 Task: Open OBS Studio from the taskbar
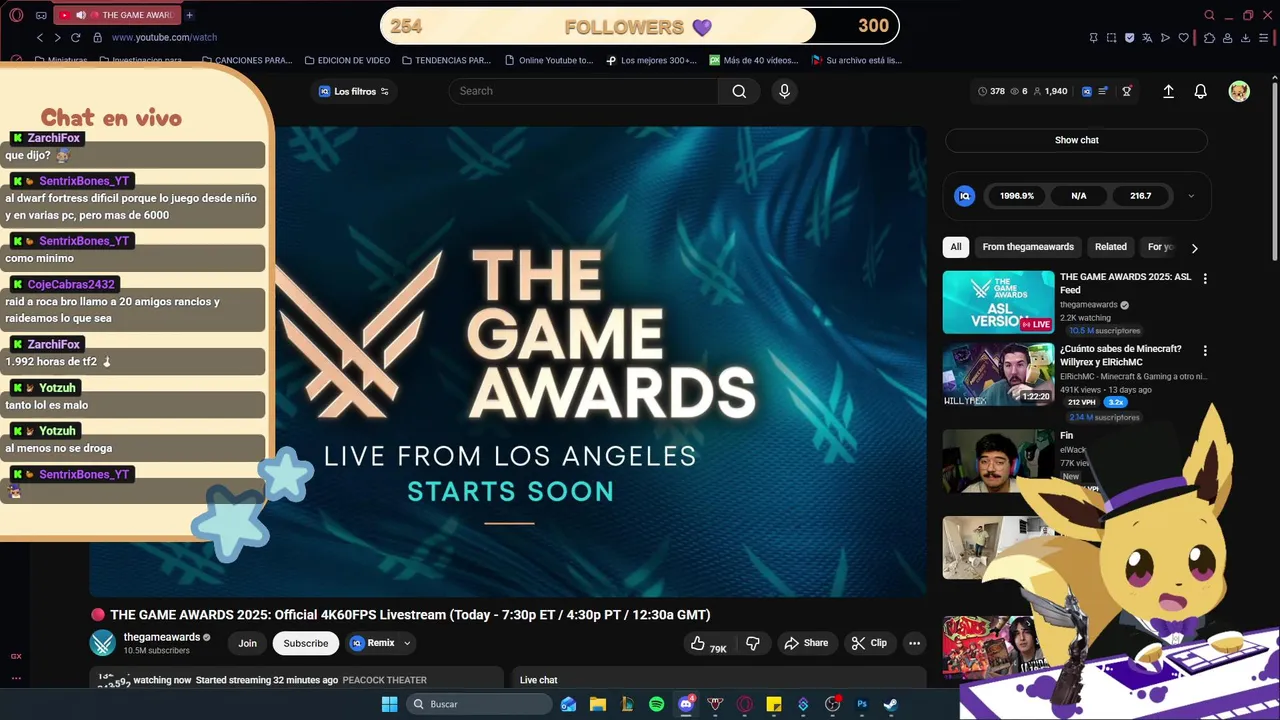coord(832,704)
